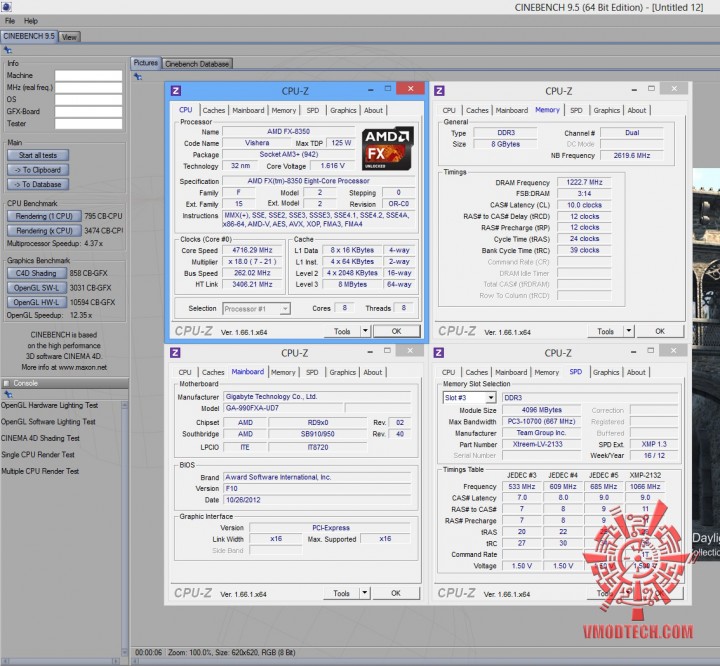Run the OpenGL SW-L benchmark

click(x=37, y=288)
